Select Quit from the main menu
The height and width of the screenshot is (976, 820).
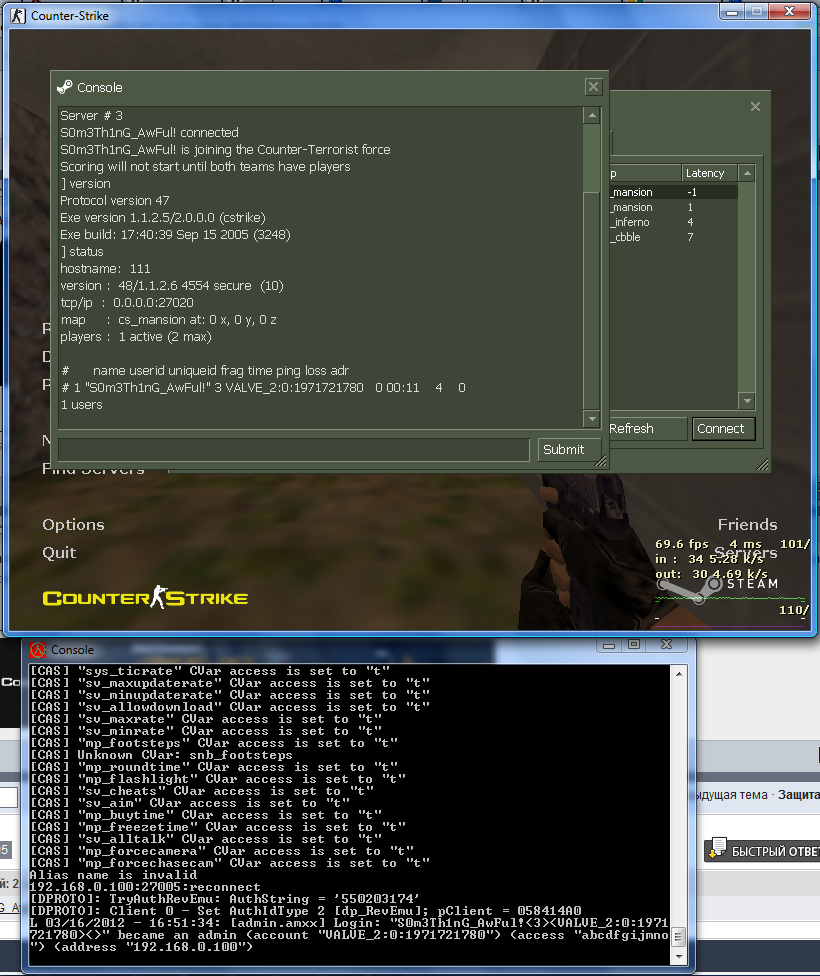(59, 553)
